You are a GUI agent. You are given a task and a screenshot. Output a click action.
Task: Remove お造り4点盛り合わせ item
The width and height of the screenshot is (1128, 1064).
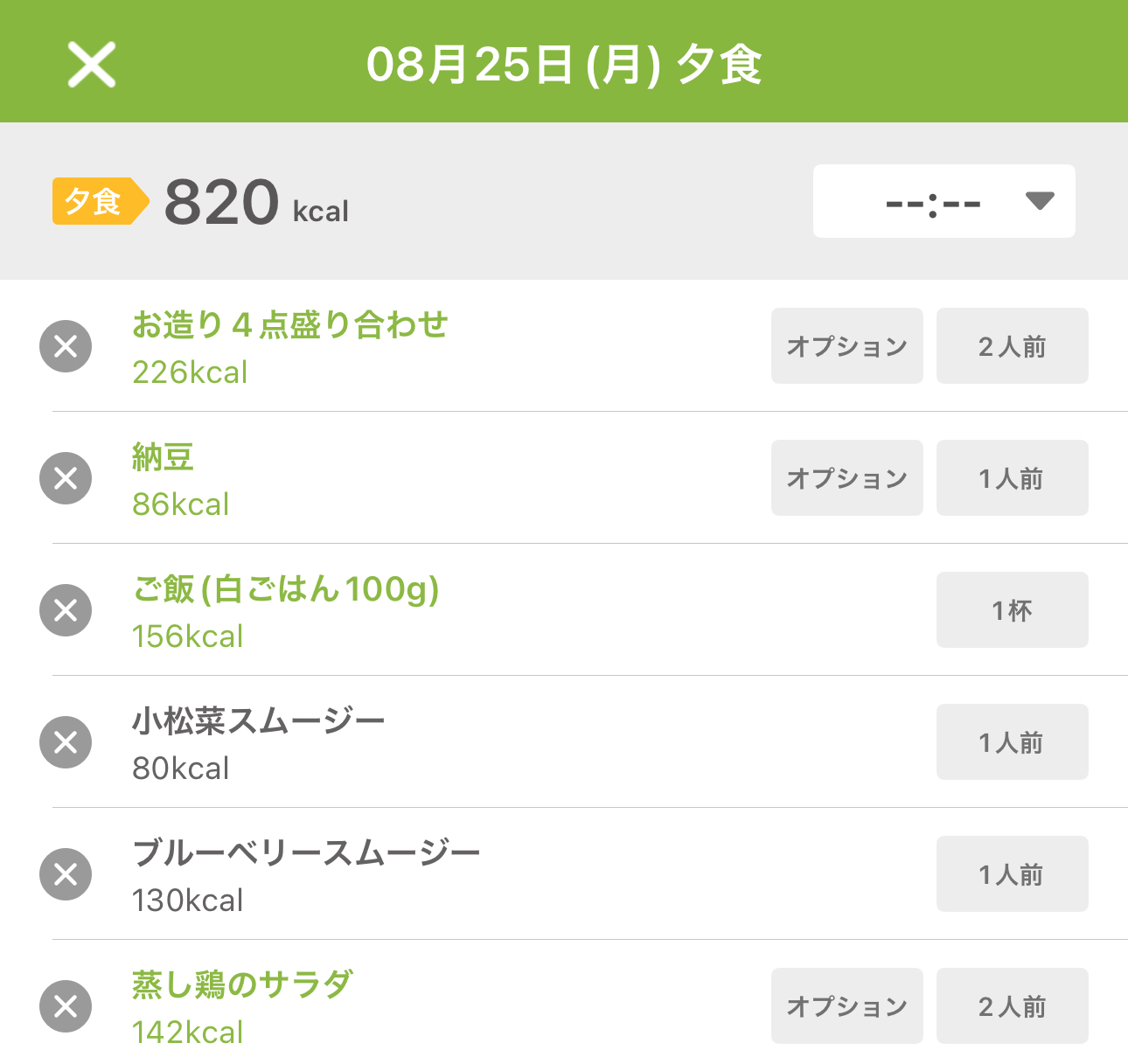pyautogui.click(x=66, y=346)
